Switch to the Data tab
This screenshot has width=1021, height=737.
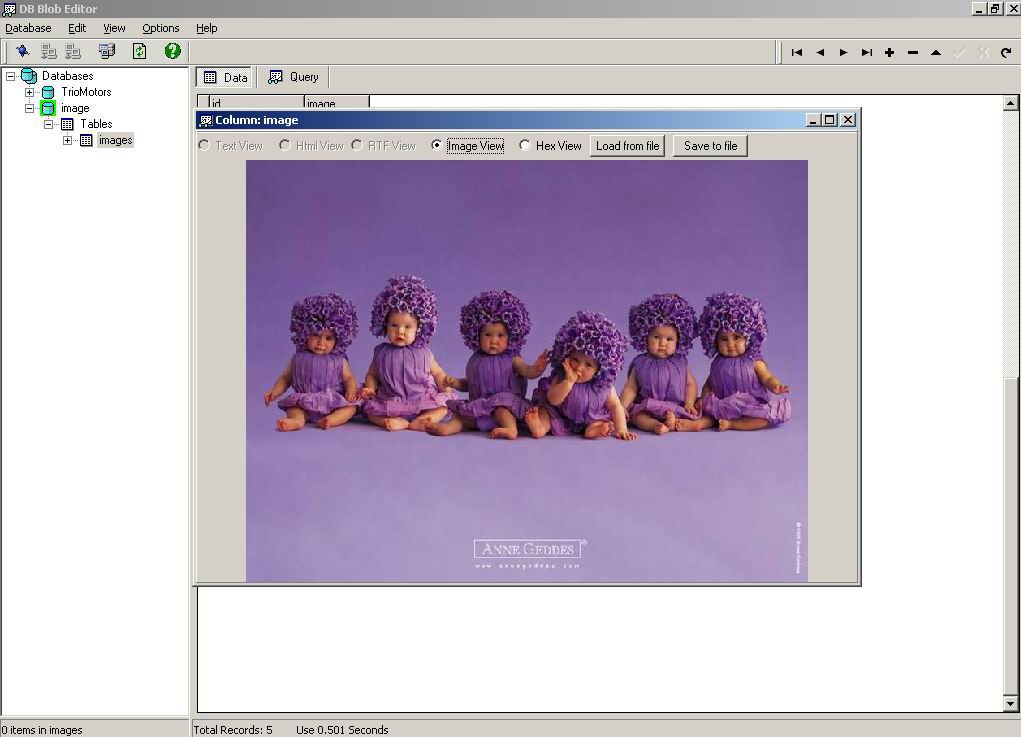pos(225,77)
